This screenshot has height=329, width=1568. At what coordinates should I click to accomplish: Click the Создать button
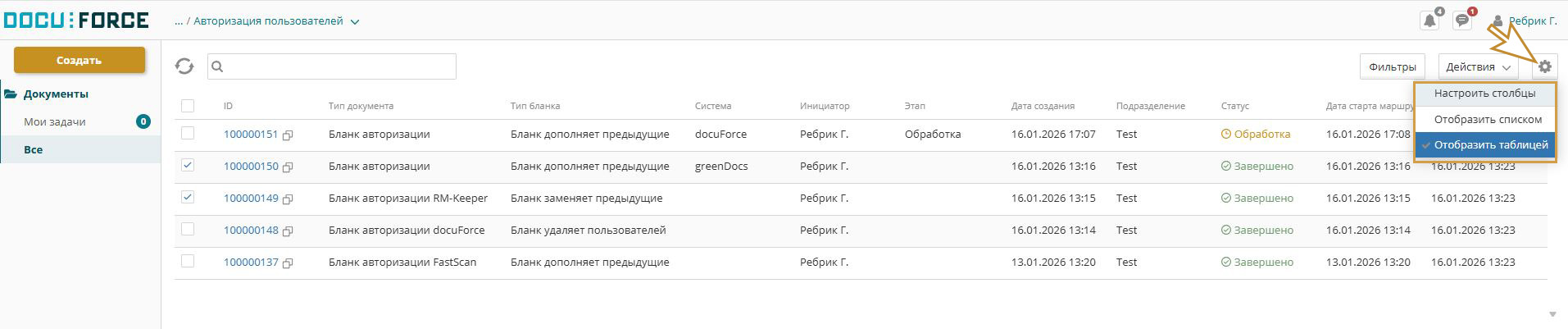80,60
